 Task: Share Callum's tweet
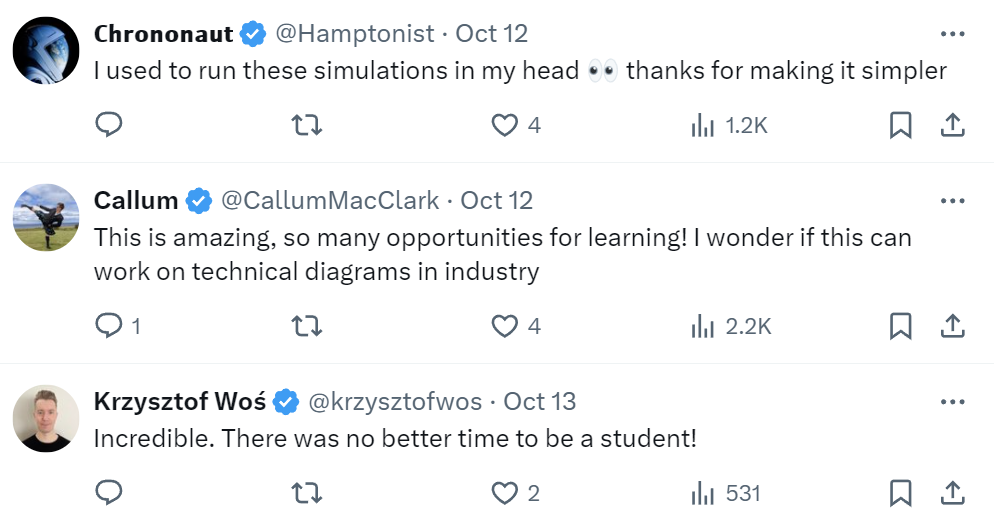click(x=953, y=326)
